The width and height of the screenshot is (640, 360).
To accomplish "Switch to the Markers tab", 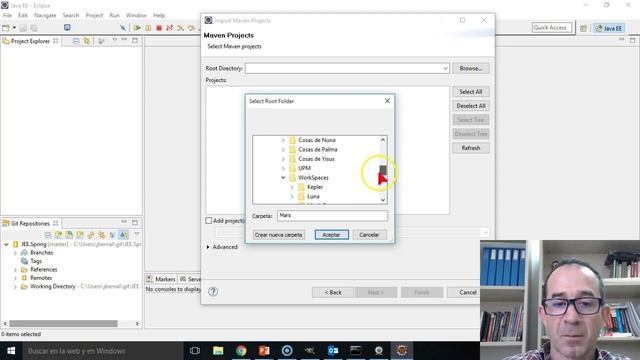I will pyautogui.click(x=161, y=279).
